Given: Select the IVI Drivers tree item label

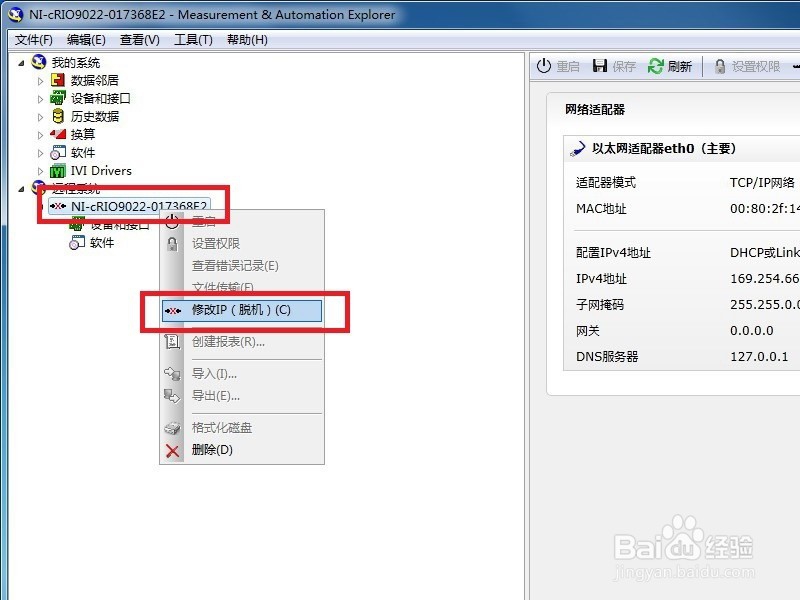Looking at the screenshot, I should (x=101, y=171).
